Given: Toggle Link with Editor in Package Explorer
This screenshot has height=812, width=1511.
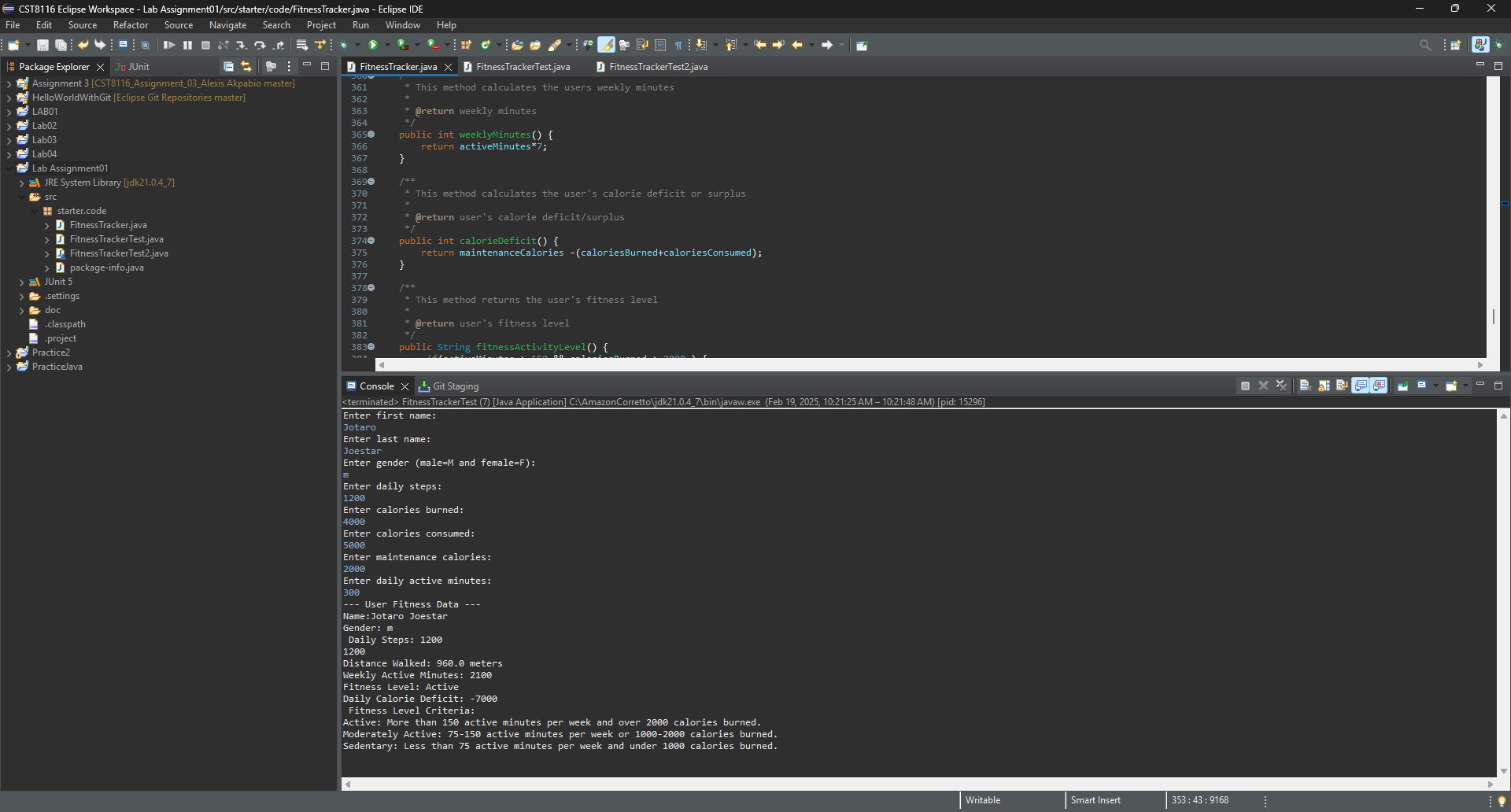Looking at the screenshot, I should coord(246,67).
